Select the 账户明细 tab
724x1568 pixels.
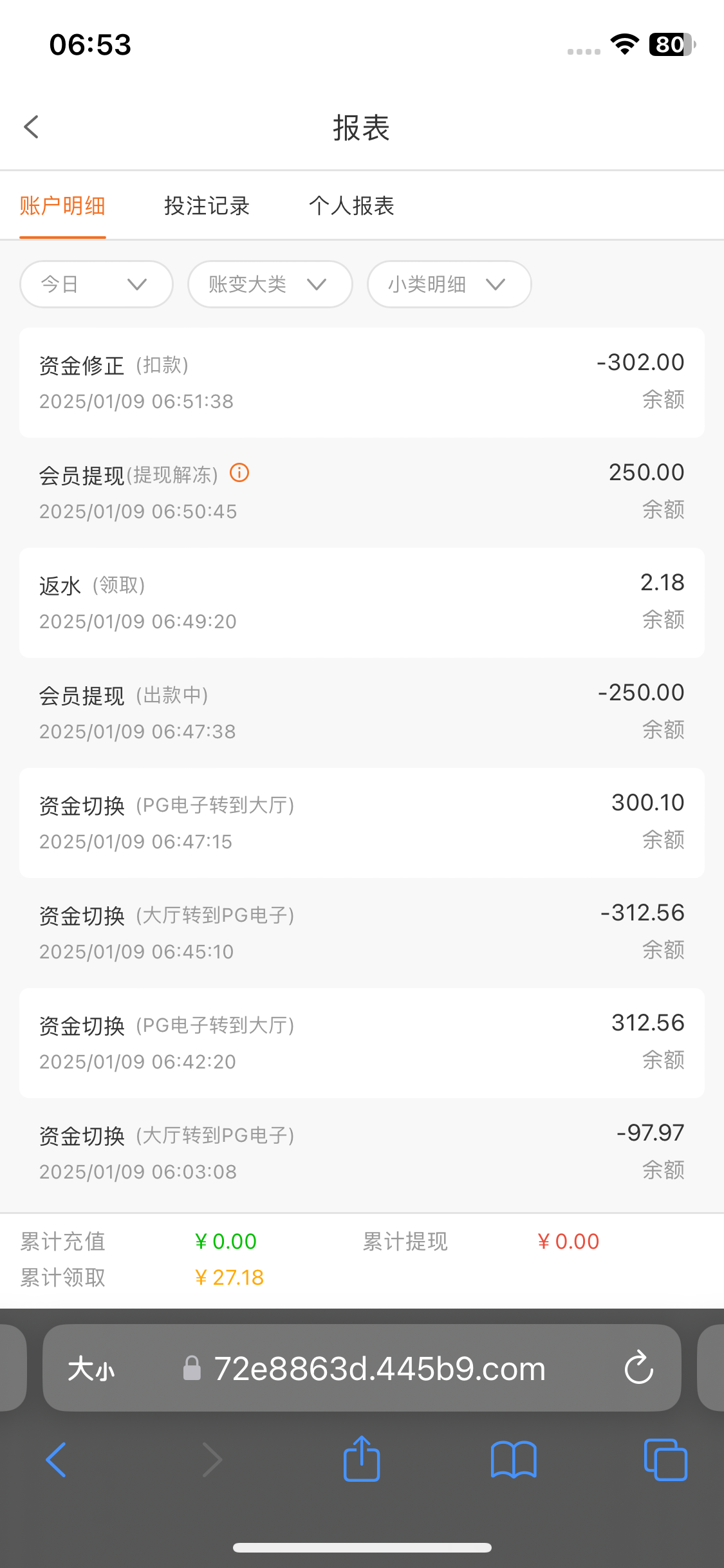tap(62, 206)
